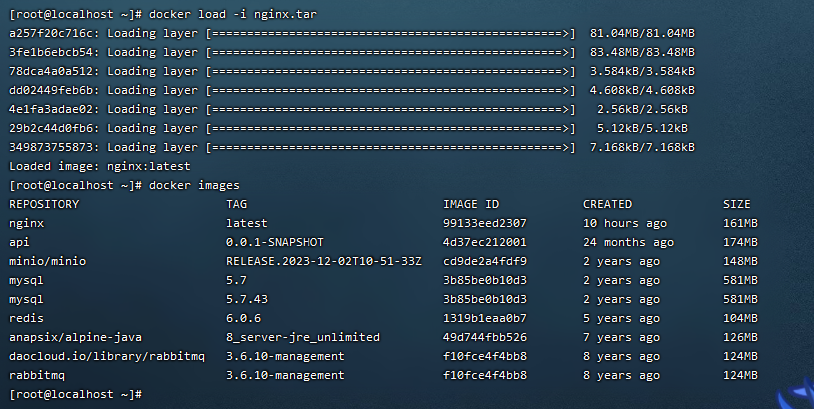Click the redis 6.0.6 tag
This screenshot has height=409, width=814.
tap(243, 318)
